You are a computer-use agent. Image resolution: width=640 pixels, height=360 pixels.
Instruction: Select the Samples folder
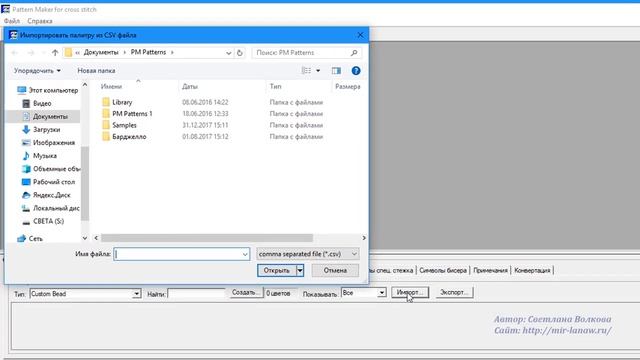(119, 125)
